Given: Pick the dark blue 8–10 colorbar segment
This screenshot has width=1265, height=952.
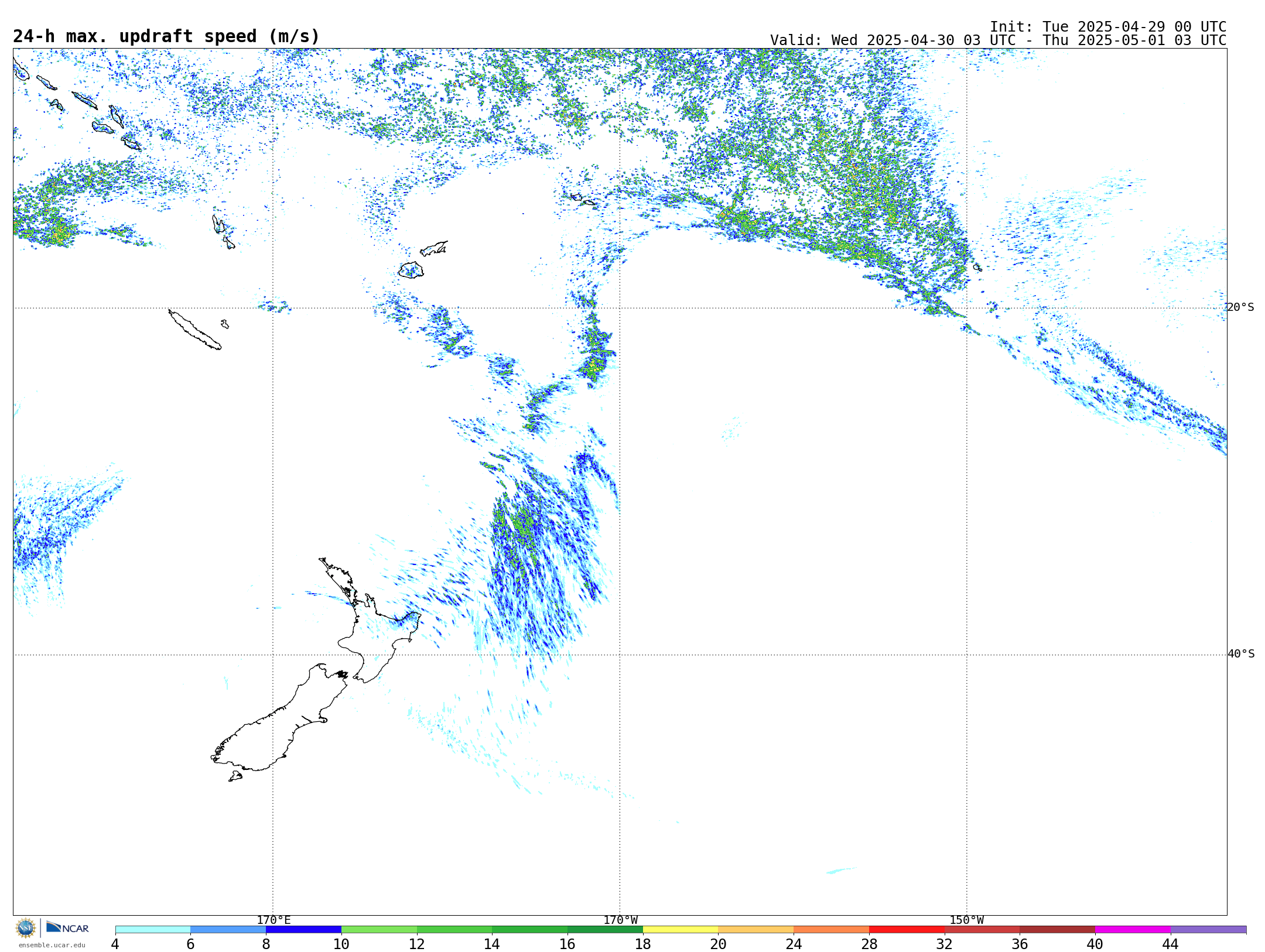Looking at the screenshot, I should coord(303,930).
